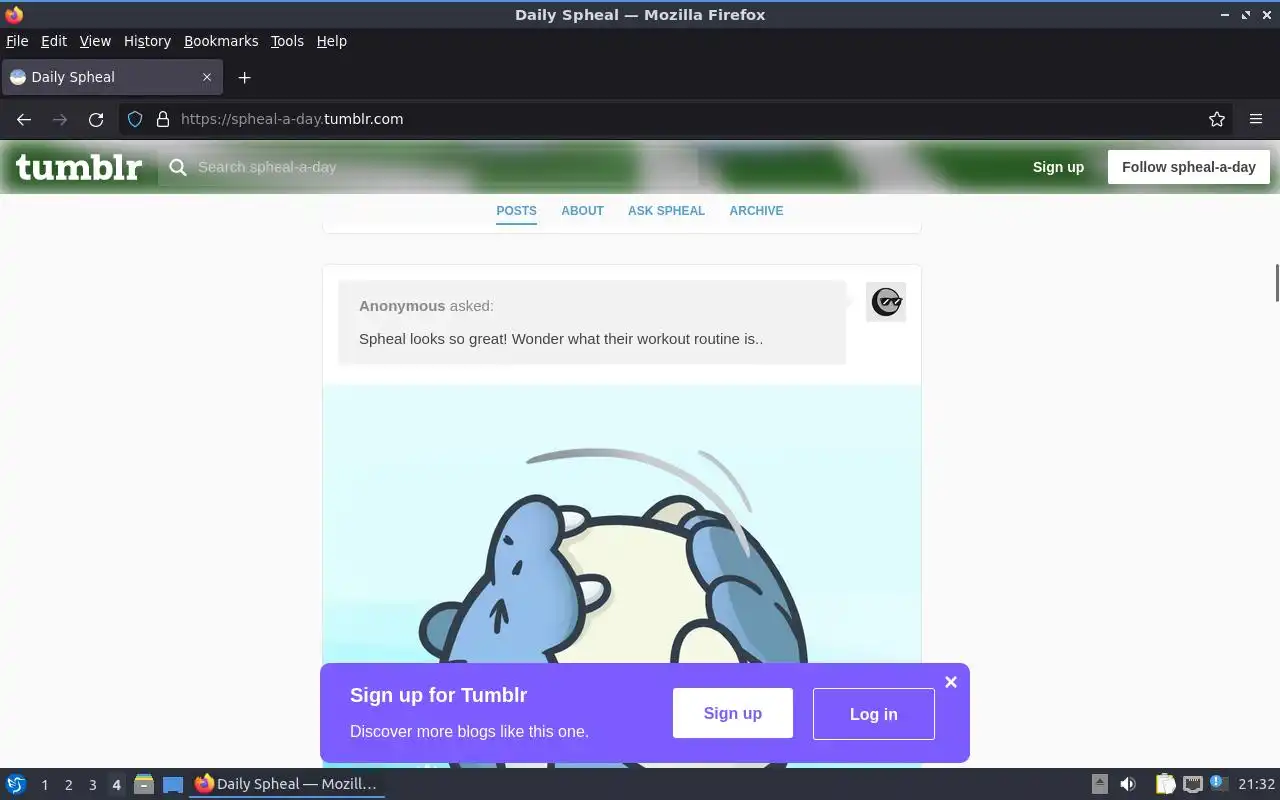Show site security lock info
This screenshot has width=1280, height=800.
[x=163, y=119]
